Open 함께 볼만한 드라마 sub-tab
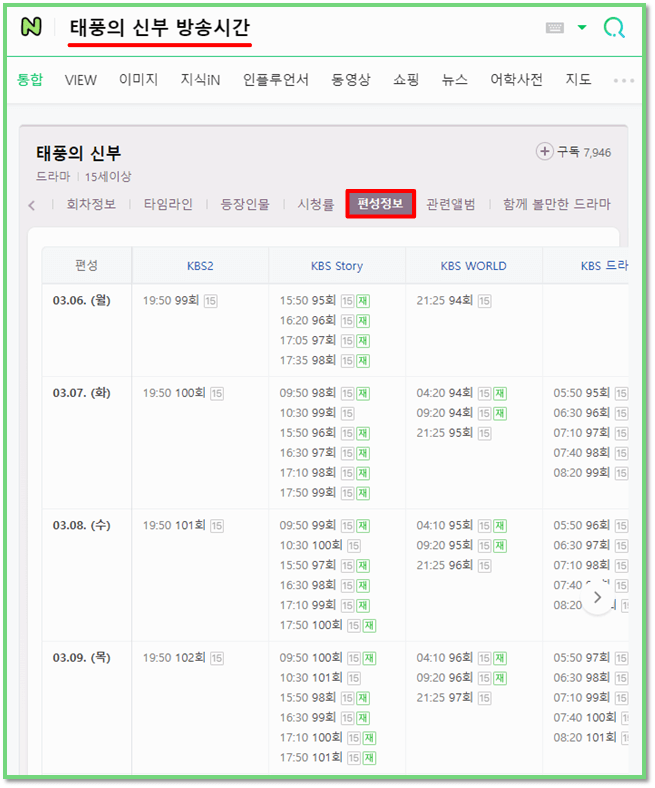Screen dimensions: 655x788 pos(556,204)
